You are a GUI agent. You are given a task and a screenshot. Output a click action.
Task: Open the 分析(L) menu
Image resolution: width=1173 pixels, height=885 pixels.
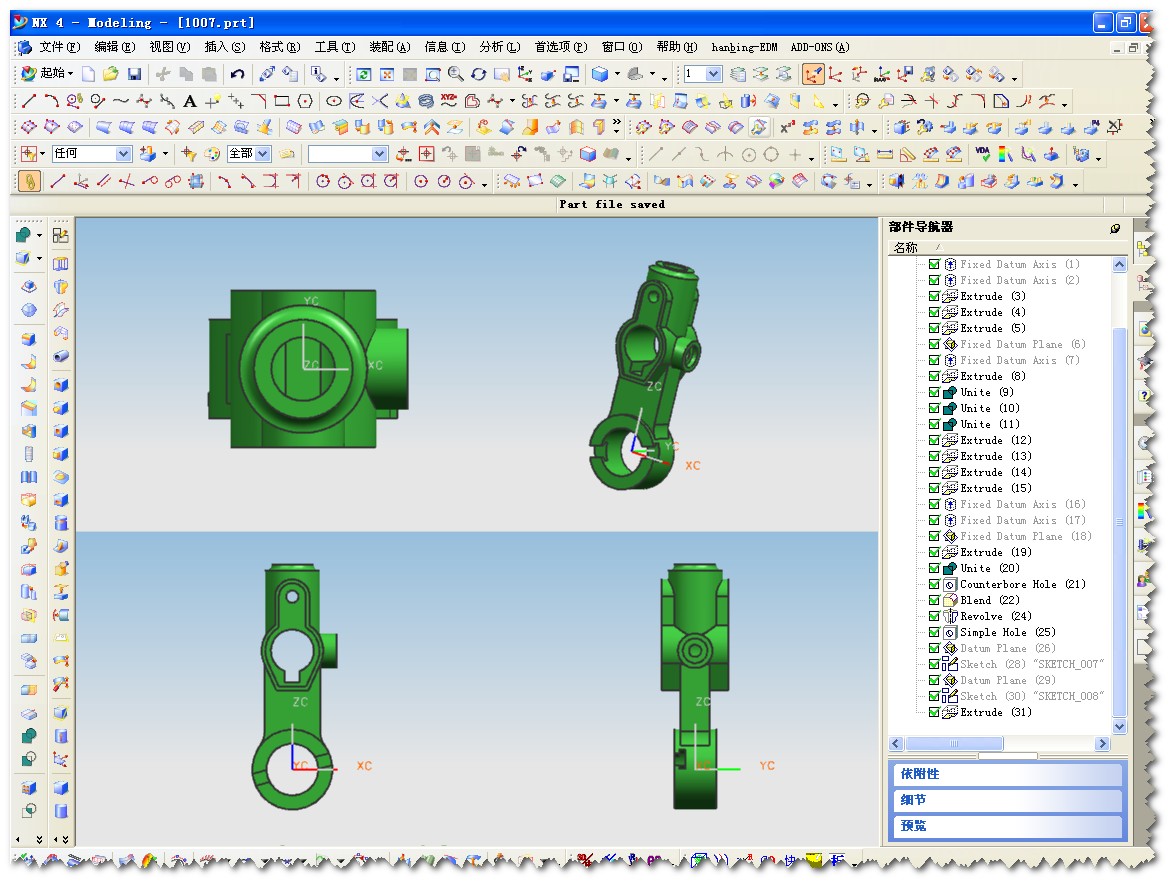(x=500, y=47)
